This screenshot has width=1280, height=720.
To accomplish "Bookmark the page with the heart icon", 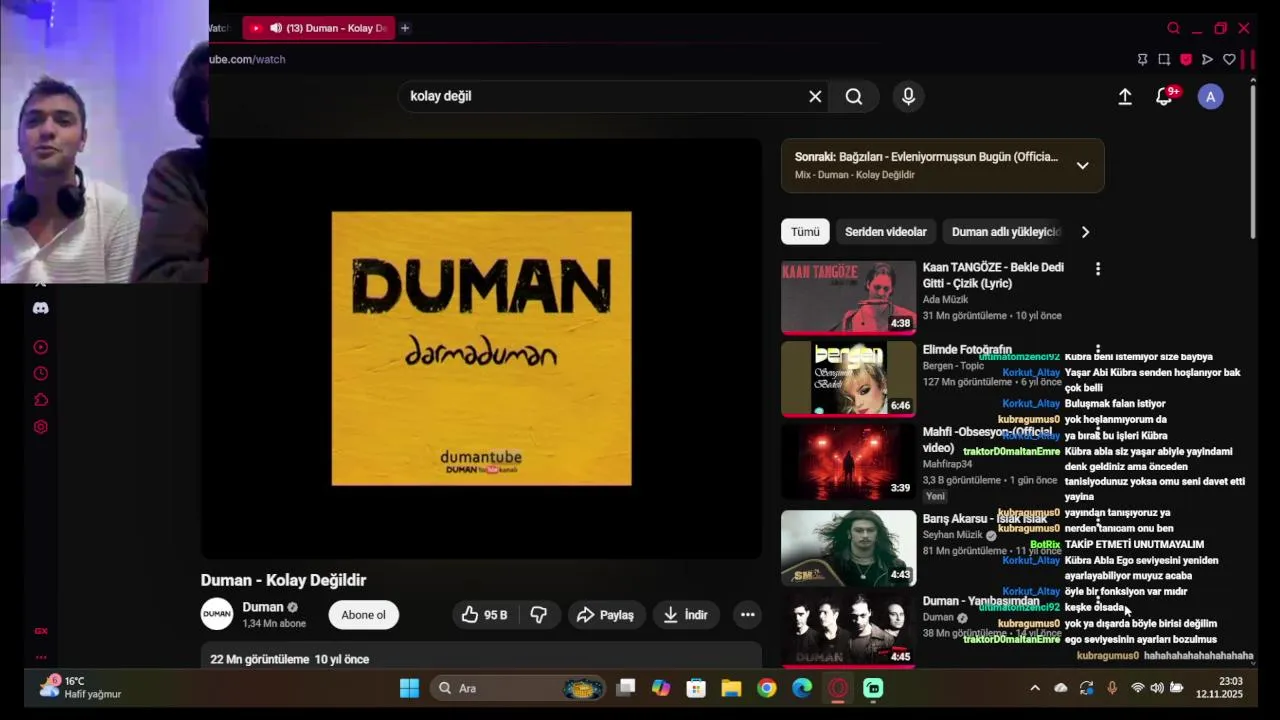I will coord(1229,59).
